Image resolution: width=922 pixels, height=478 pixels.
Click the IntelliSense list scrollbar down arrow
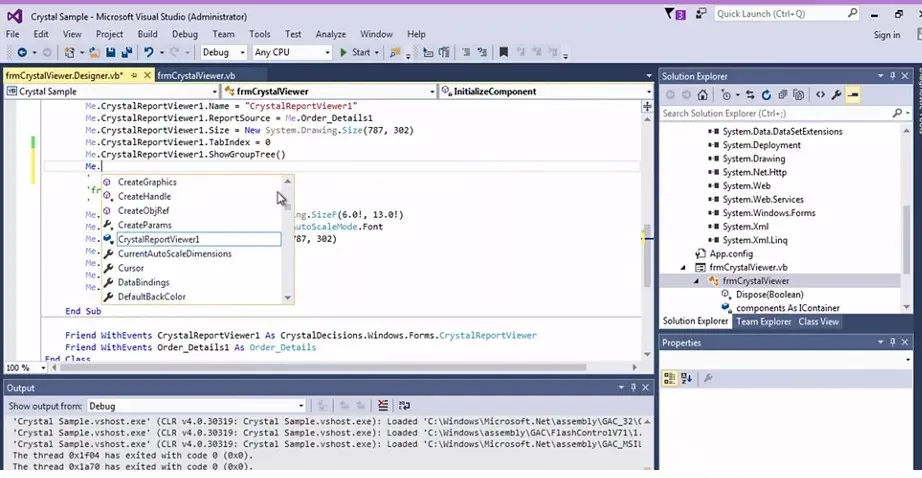click(x=288, y=297)
